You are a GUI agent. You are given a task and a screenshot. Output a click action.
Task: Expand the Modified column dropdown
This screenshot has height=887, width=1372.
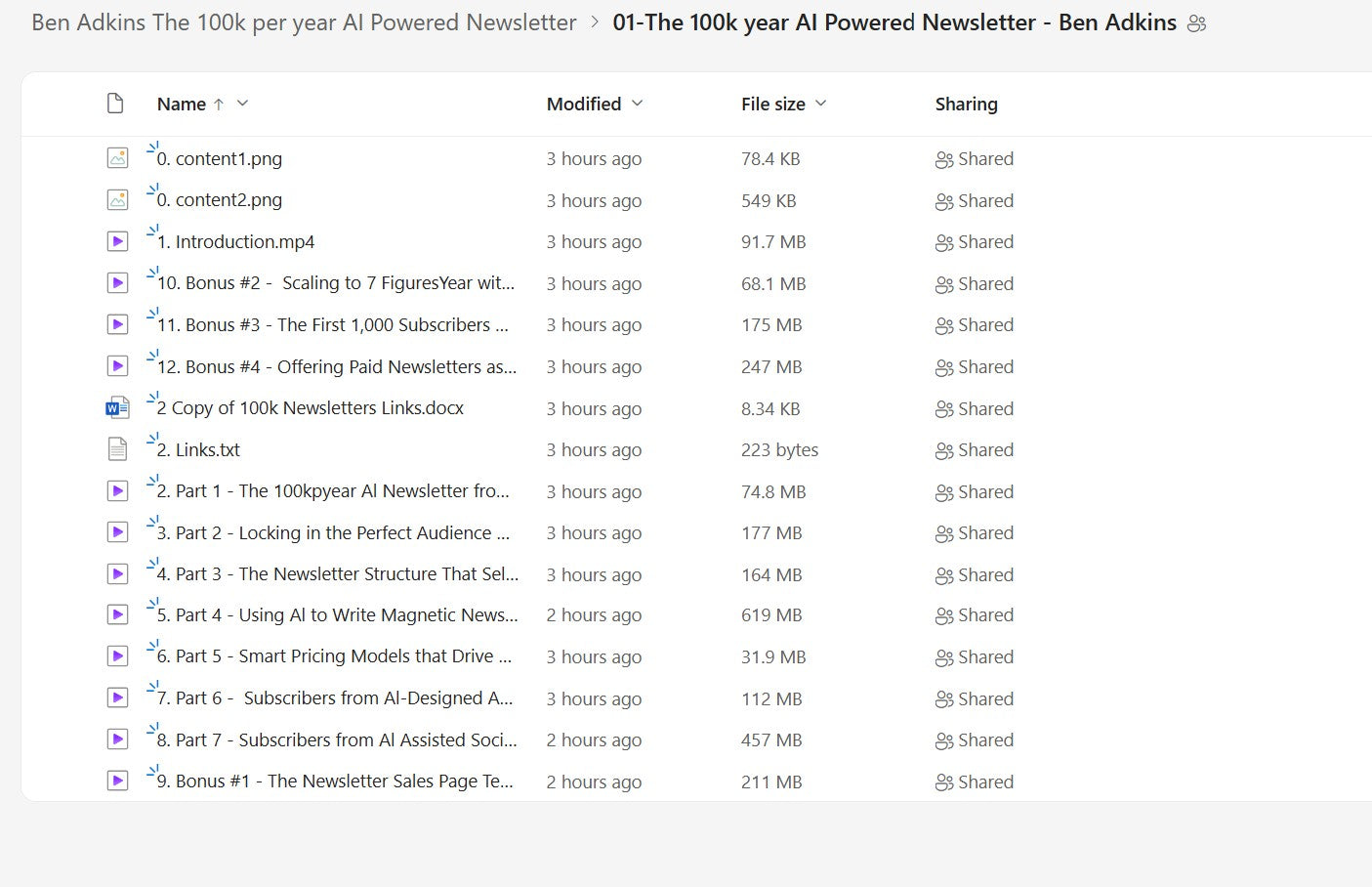tap(638, 104)
